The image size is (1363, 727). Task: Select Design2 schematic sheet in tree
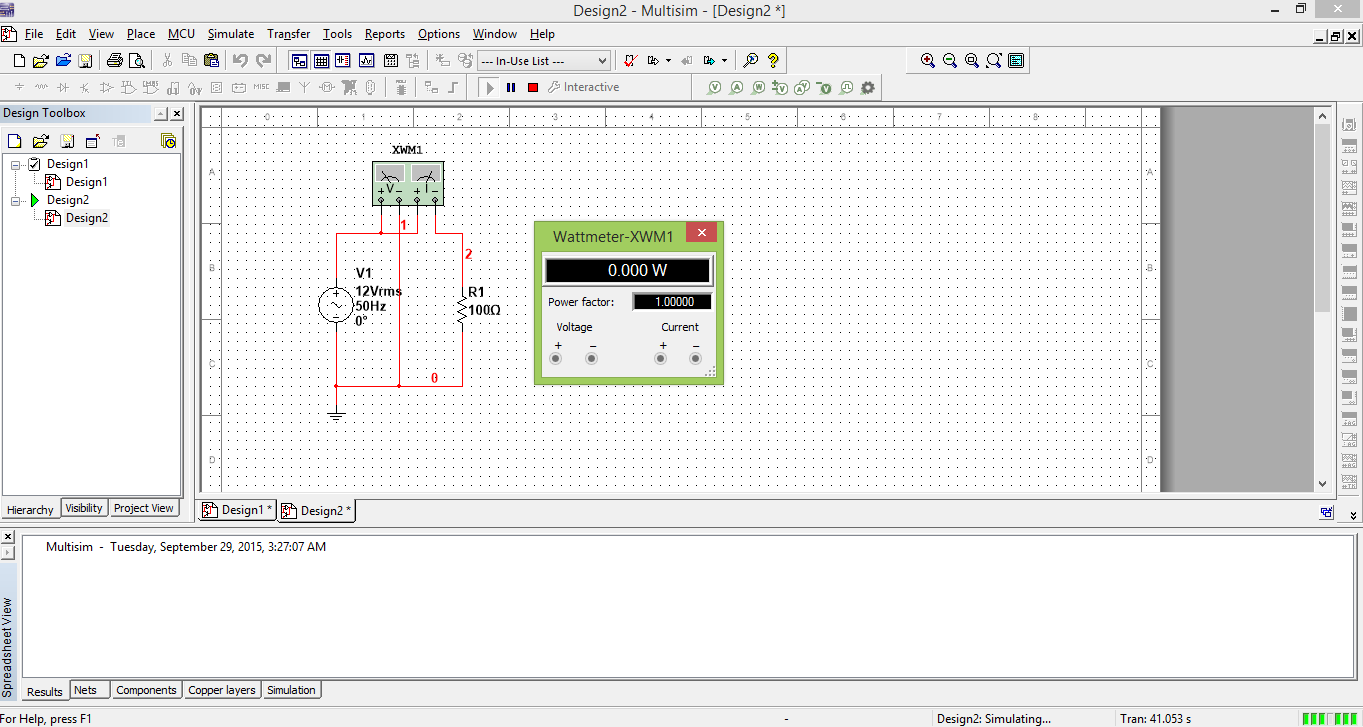tap(87, 218)
